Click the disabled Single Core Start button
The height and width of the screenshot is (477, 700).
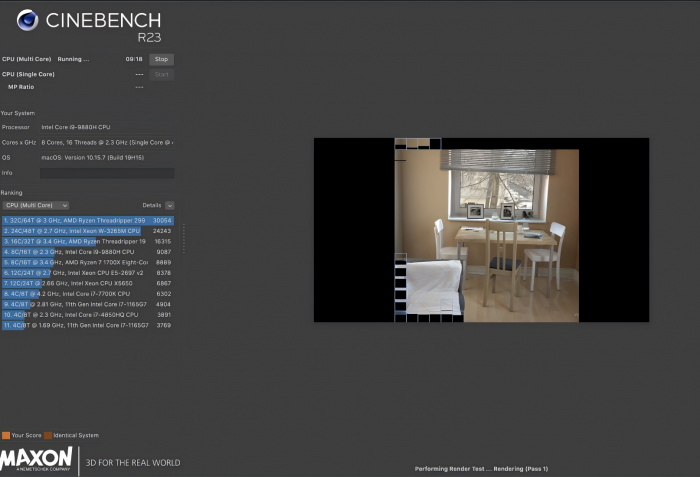pyautogui.click(x=161, y=74)
